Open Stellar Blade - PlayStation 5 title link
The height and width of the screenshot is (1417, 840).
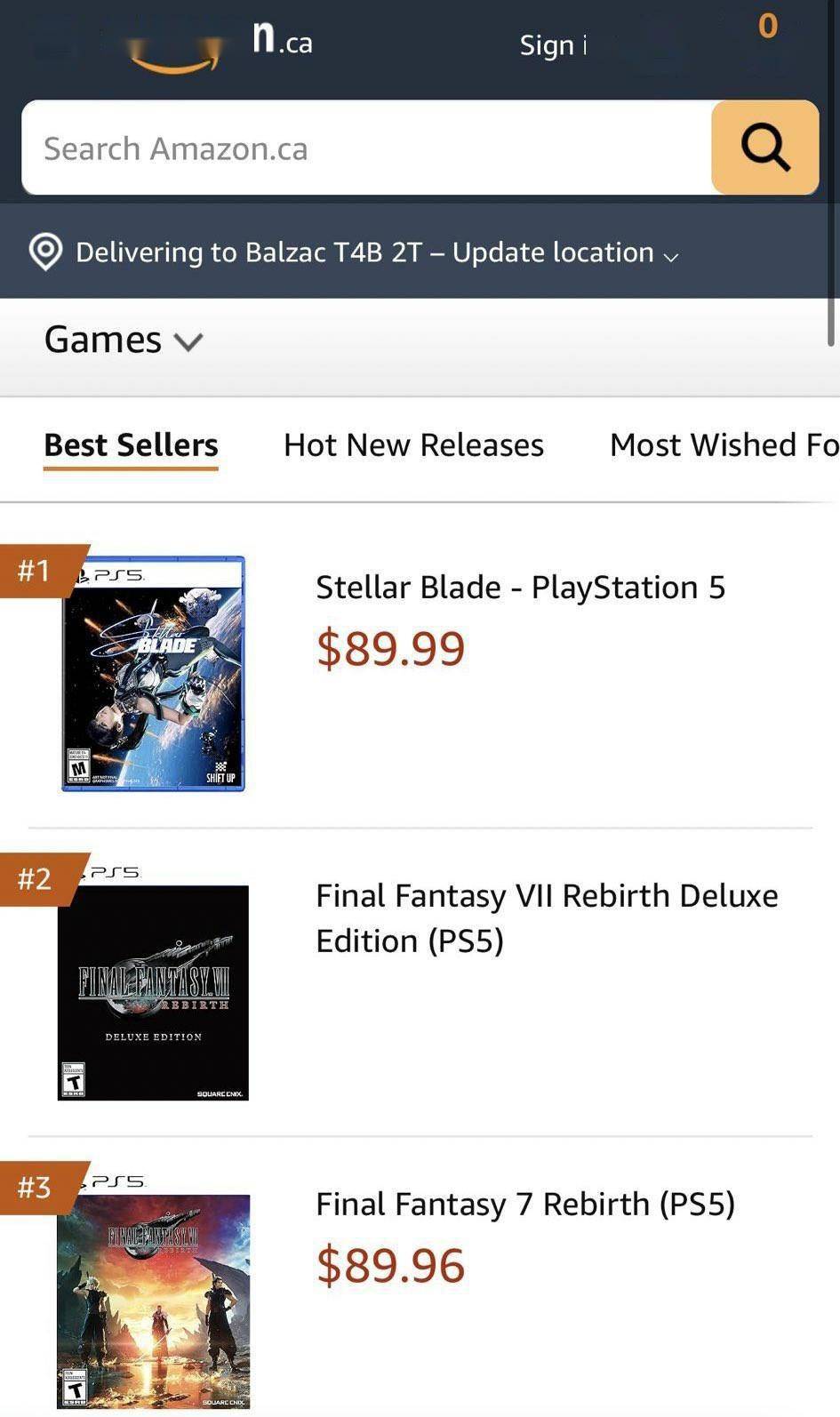520,587
